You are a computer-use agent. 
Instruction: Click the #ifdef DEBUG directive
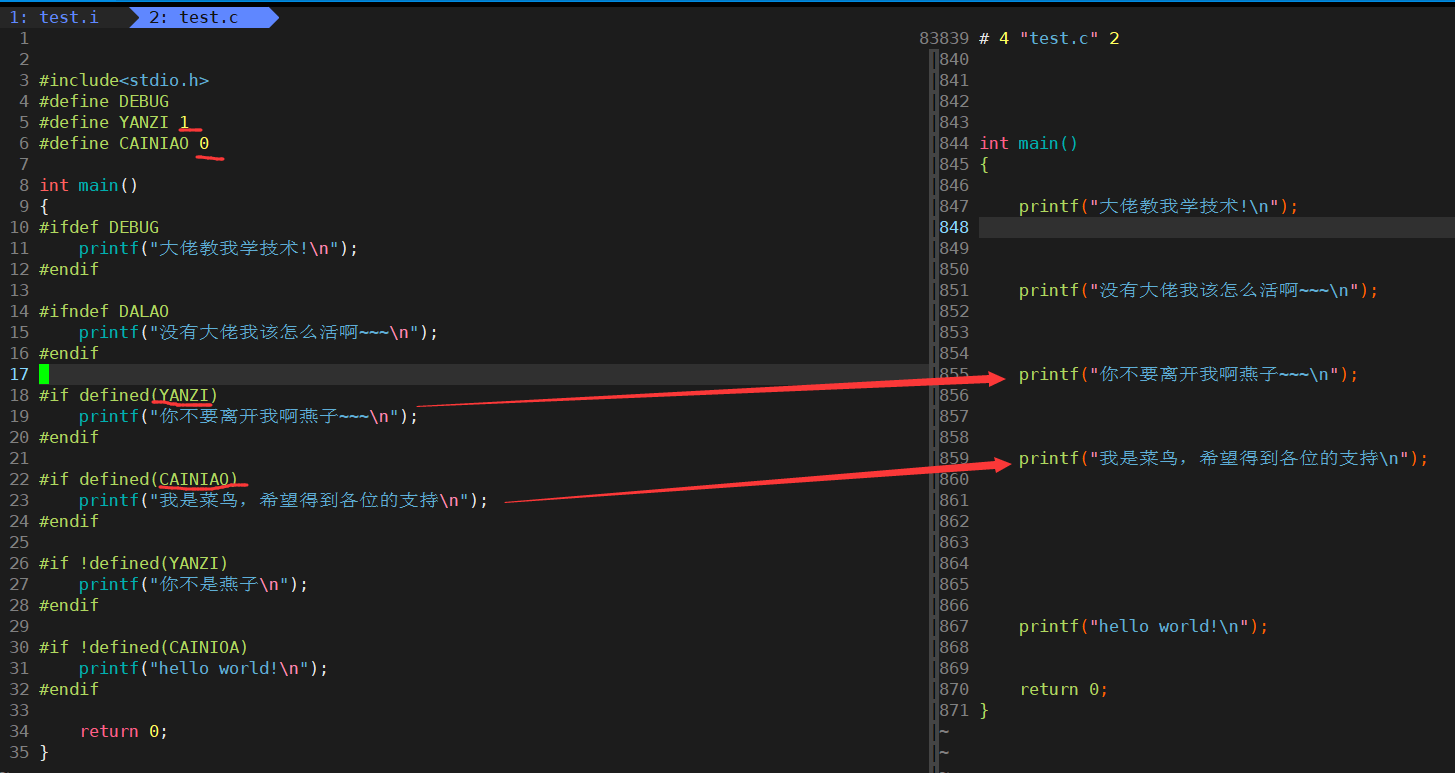(99, 227)
